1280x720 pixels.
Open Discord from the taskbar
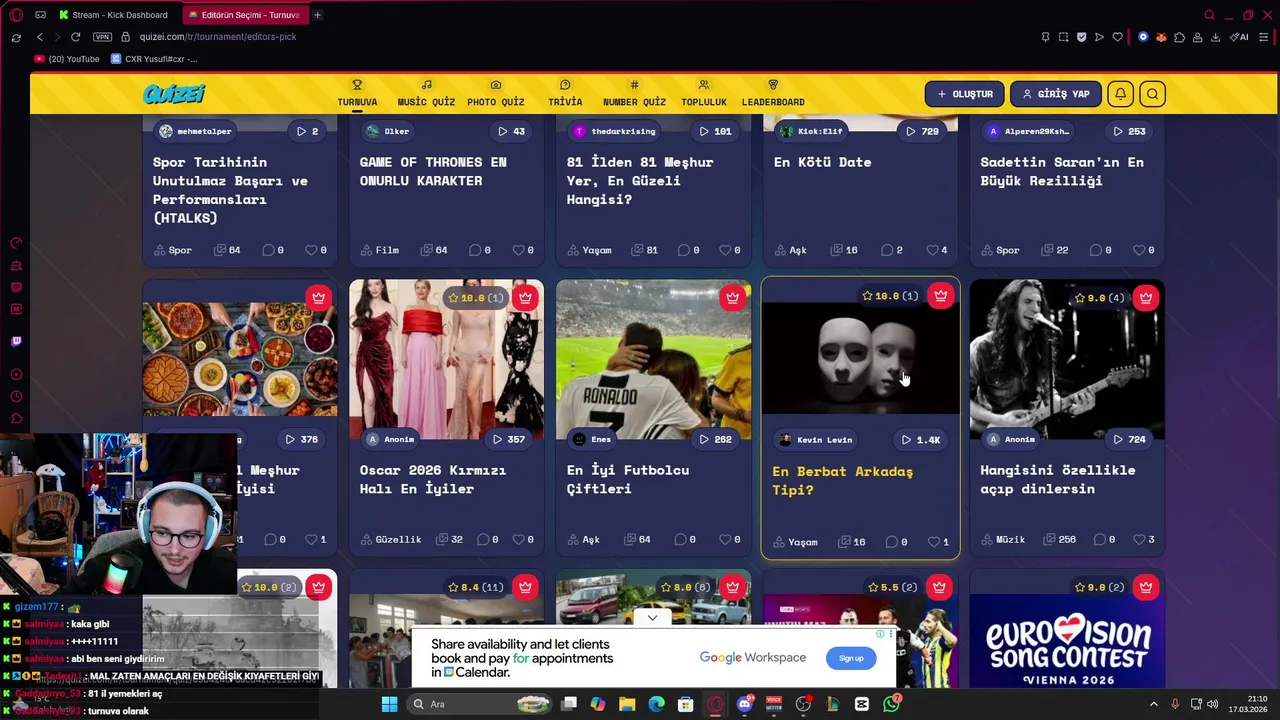pos(744,704)
